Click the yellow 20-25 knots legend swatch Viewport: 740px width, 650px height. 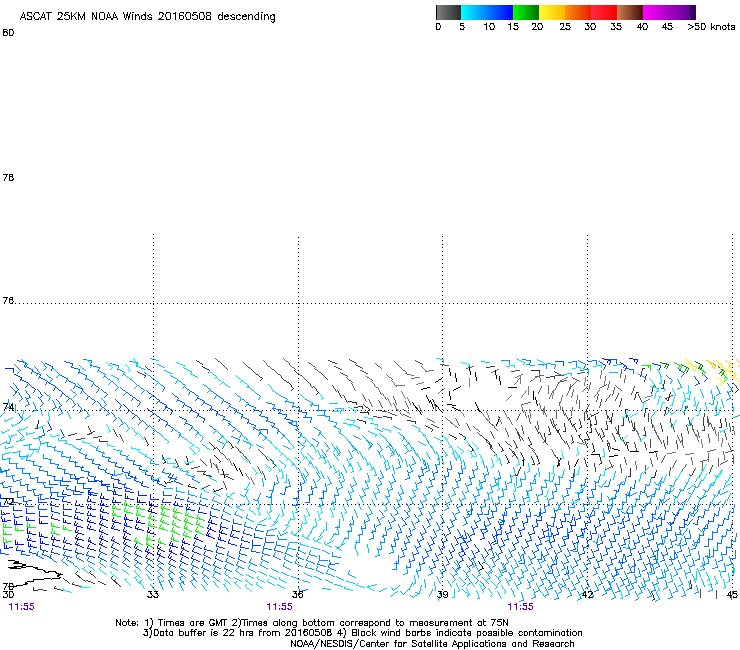(x=552, y=12)
